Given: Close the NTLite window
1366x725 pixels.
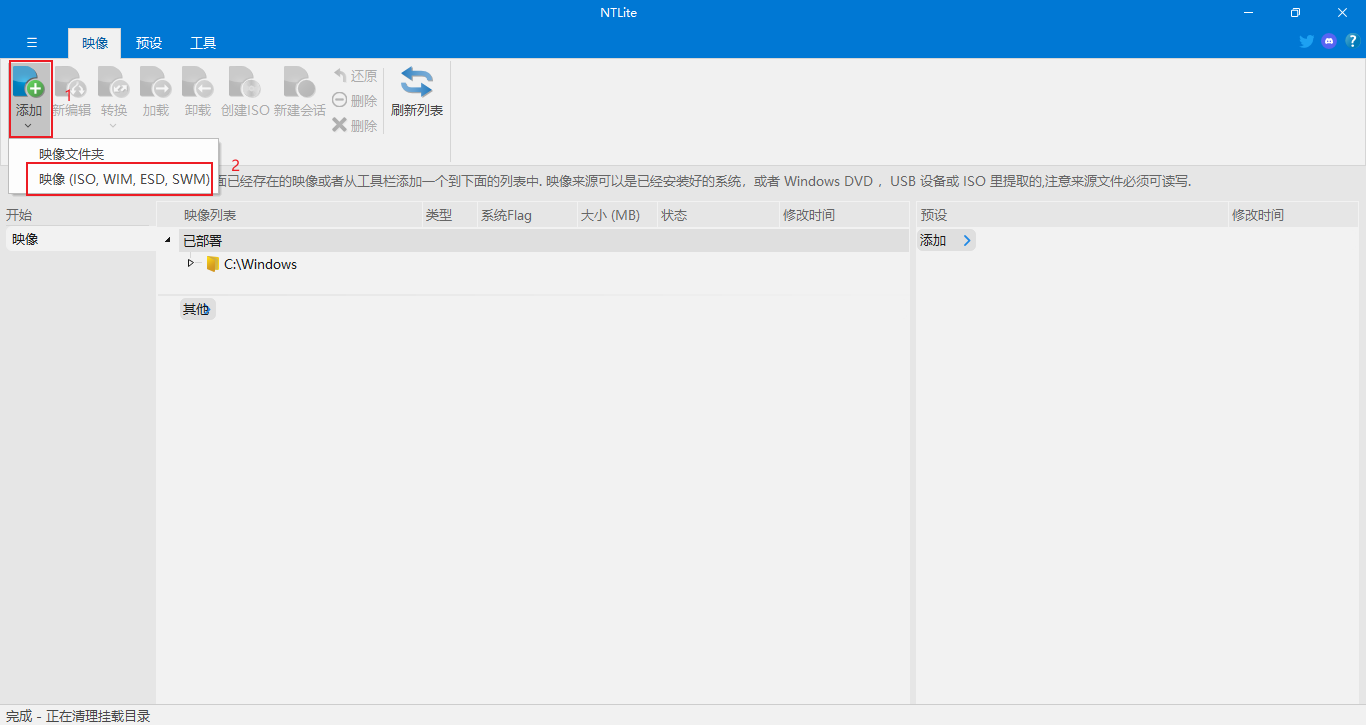Looking at the screenshot, I should pyautogui.click(x=1342, y=13).
